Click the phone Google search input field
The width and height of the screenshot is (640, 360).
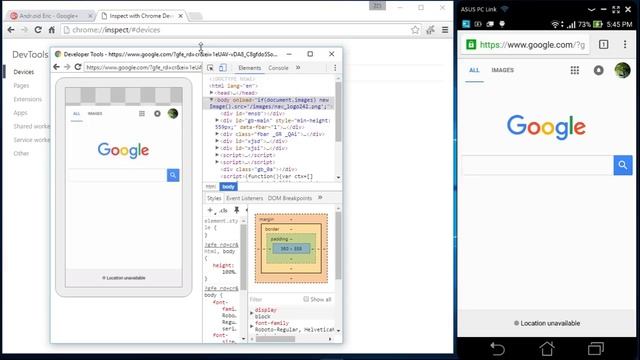pos(538,165)
